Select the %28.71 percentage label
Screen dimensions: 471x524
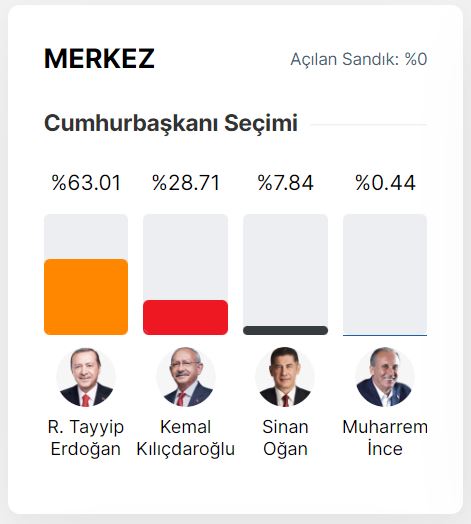tap(186, 183)
